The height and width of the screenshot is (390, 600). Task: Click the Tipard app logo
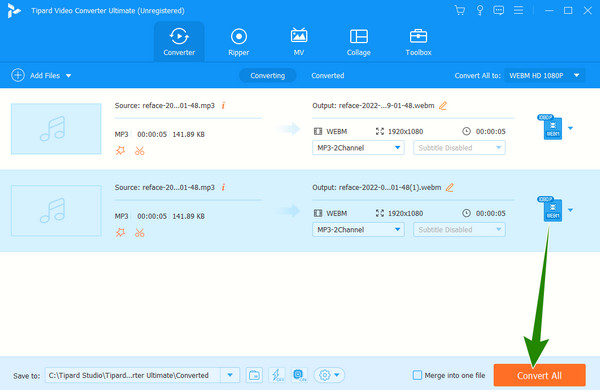(x=14, y=10)
